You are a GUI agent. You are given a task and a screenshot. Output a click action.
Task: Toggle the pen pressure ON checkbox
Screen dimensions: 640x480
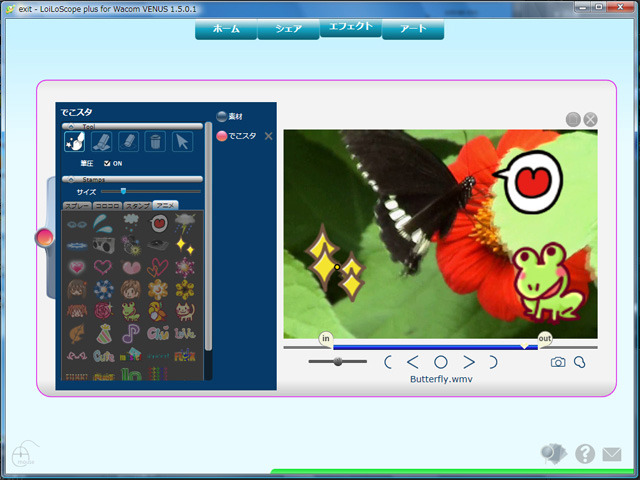point(108,163)
